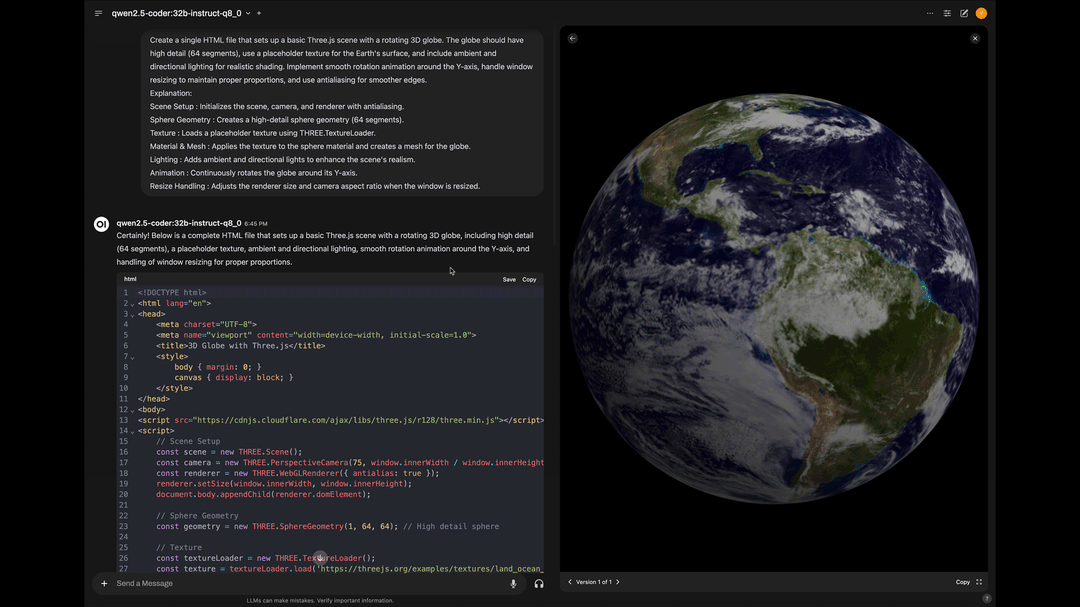The image size is (1080, 607).
Task: Click 'Resize Handling' line in user prompt
Action: coord(315,186)
